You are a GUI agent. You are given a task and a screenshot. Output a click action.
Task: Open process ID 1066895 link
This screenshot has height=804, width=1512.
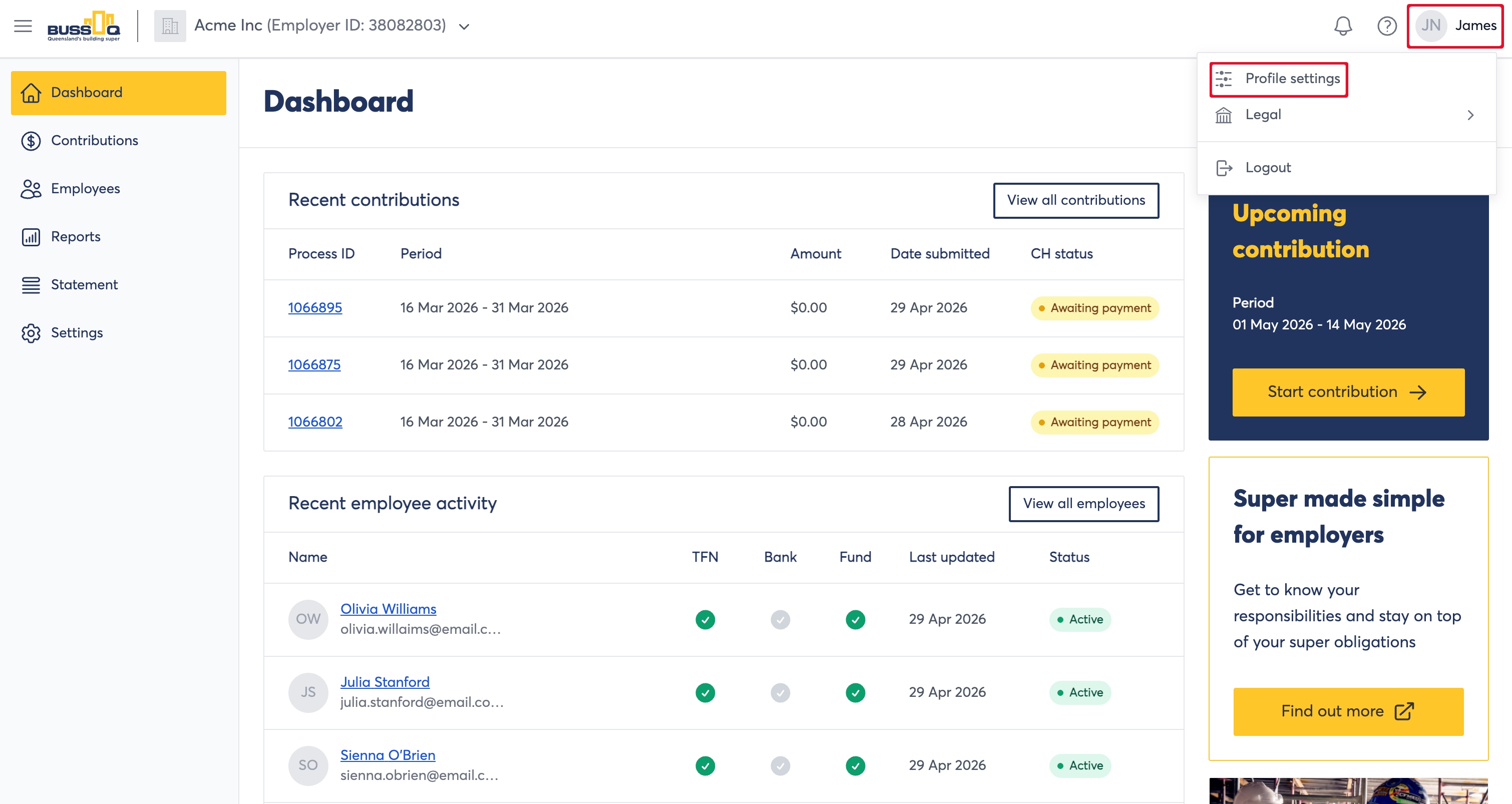coord(314,308)
